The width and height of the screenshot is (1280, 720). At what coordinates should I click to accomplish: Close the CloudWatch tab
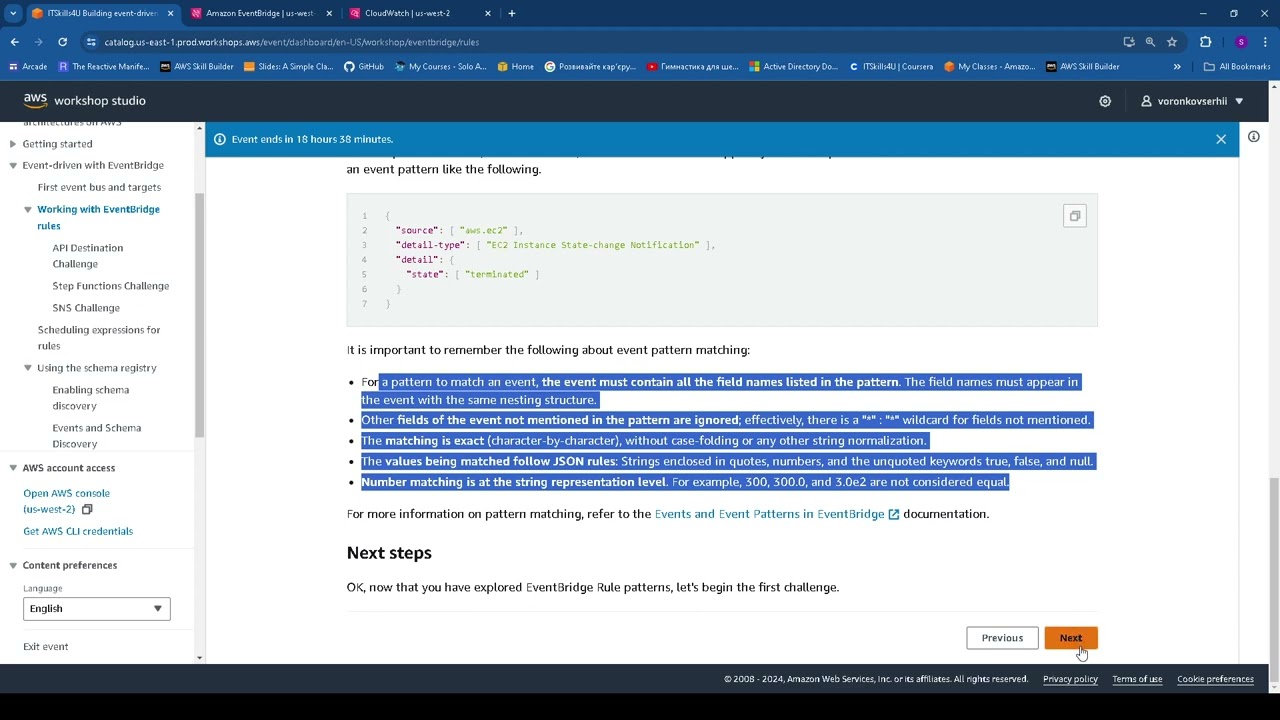488,13
